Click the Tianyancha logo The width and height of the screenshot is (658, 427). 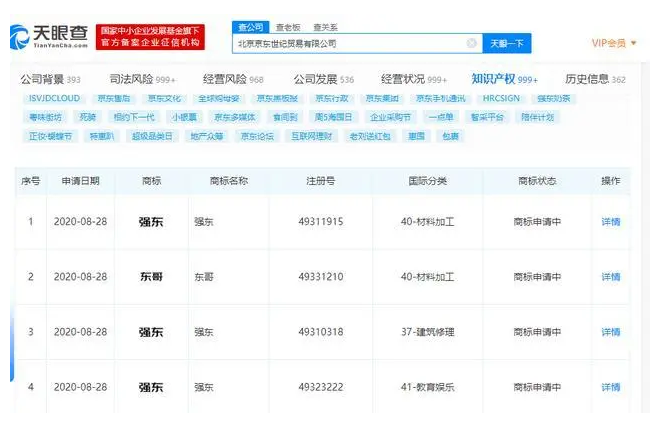(x=49, y=36)
